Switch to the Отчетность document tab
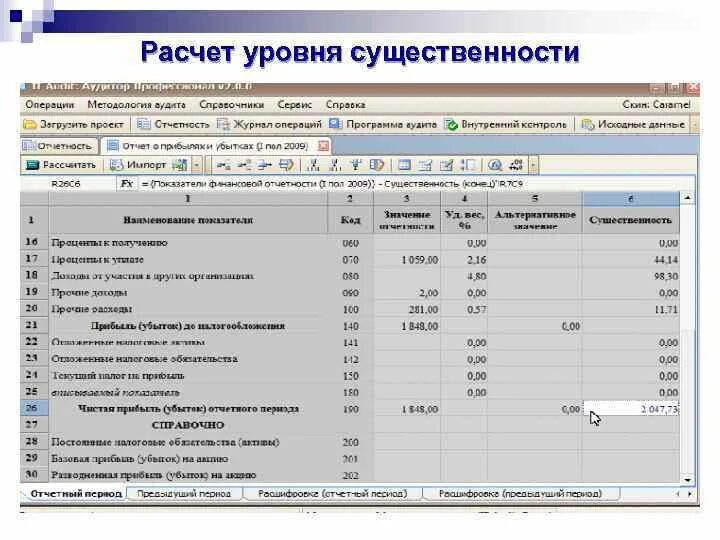This screenshot has height=540, width=720. [58, 146]
